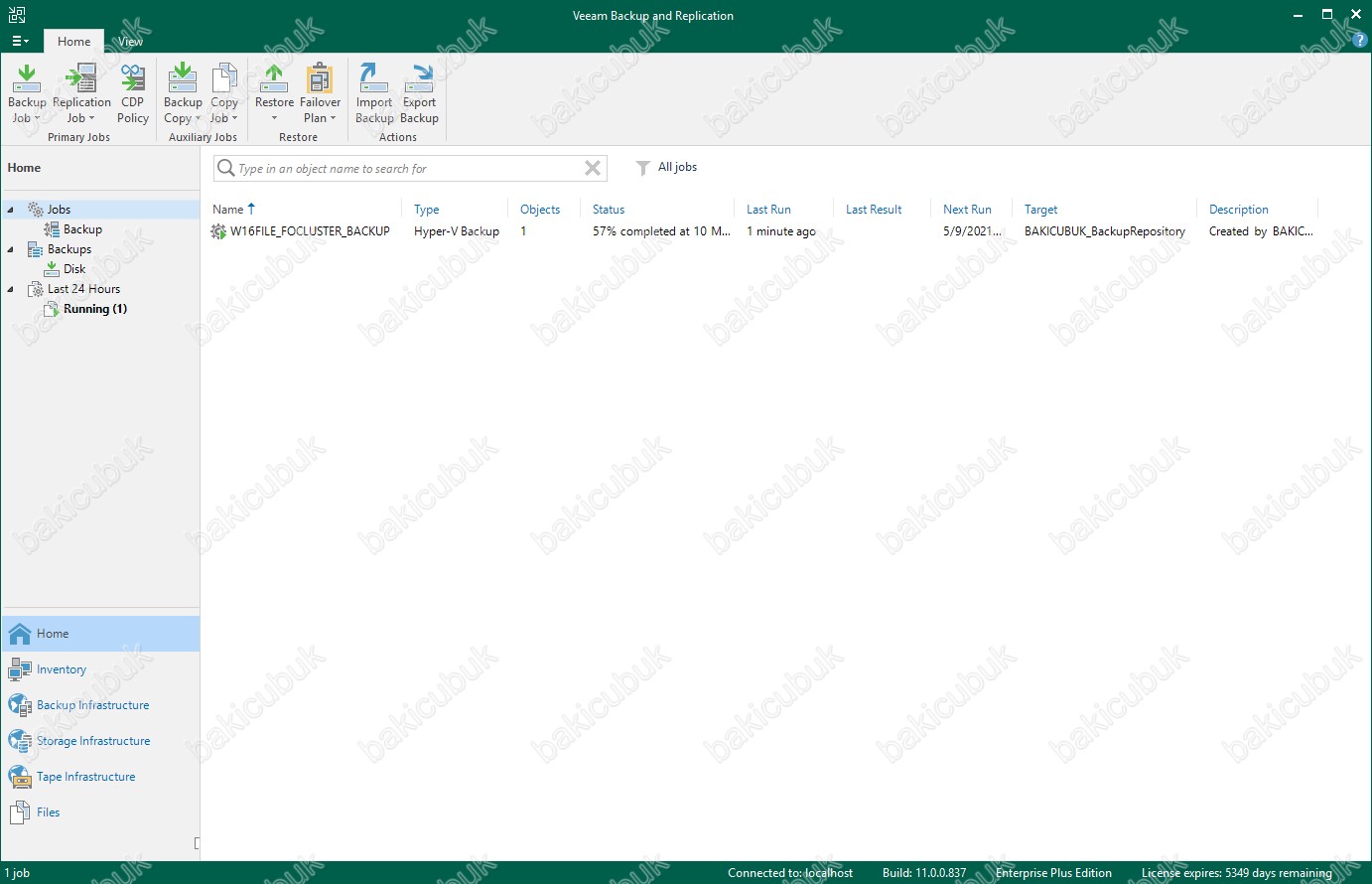The width and height of the screenshot is (1372, 884).
Task: Open the Failover Plan ribbon button
Action: click(320, 93)
